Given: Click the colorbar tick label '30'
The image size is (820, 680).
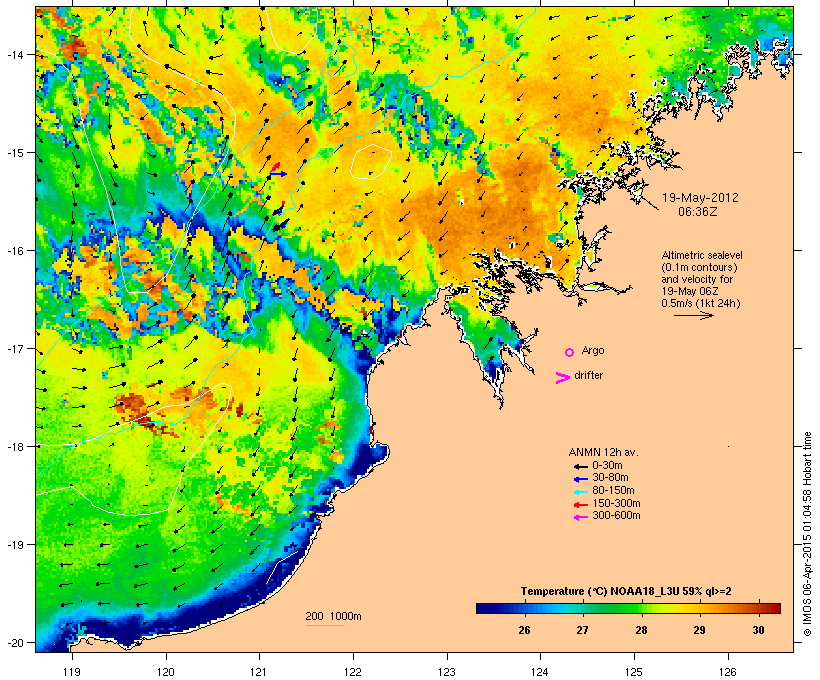Looking at the screenshot, I should point(758,630).
